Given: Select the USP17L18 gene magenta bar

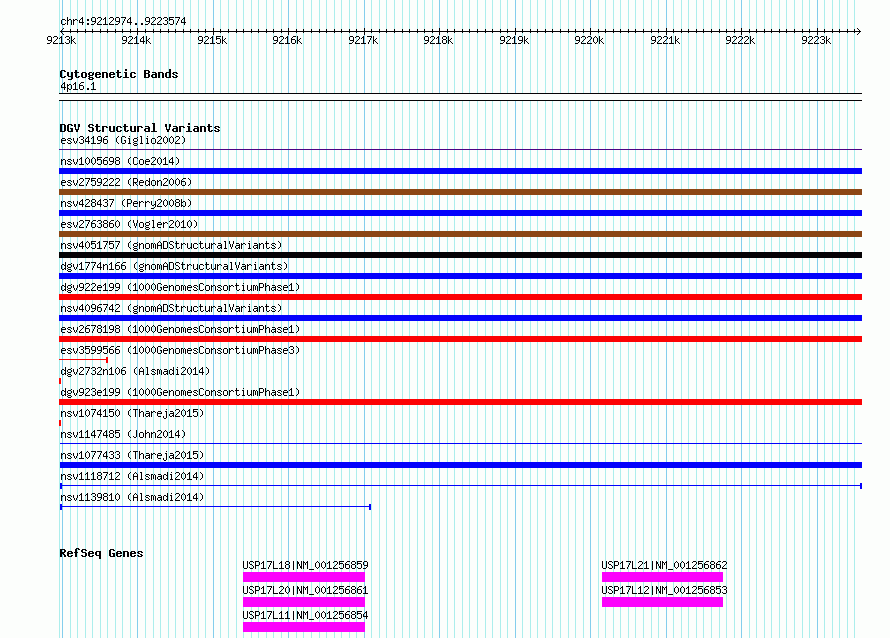Looking at the screenshot, I should pyautogui.click(x=304, y=577).
